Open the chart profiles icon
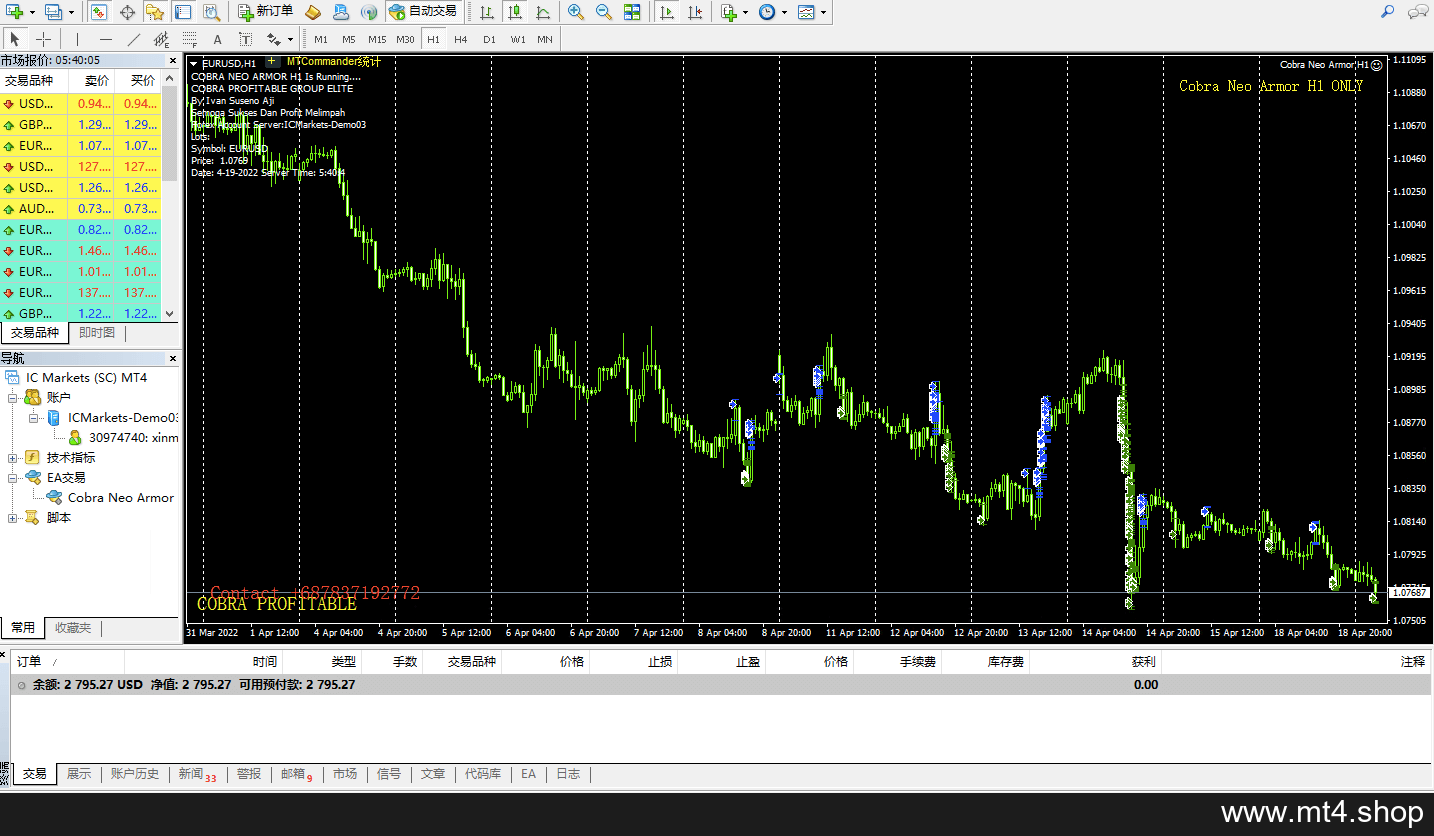The height and width of the screenshot is (836, 1434). coord(52,12)
